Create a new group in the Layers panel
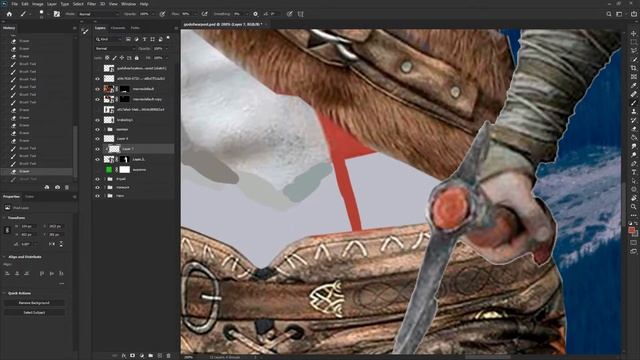The height and width of the screenshot is (360, 640). [151, 356]
